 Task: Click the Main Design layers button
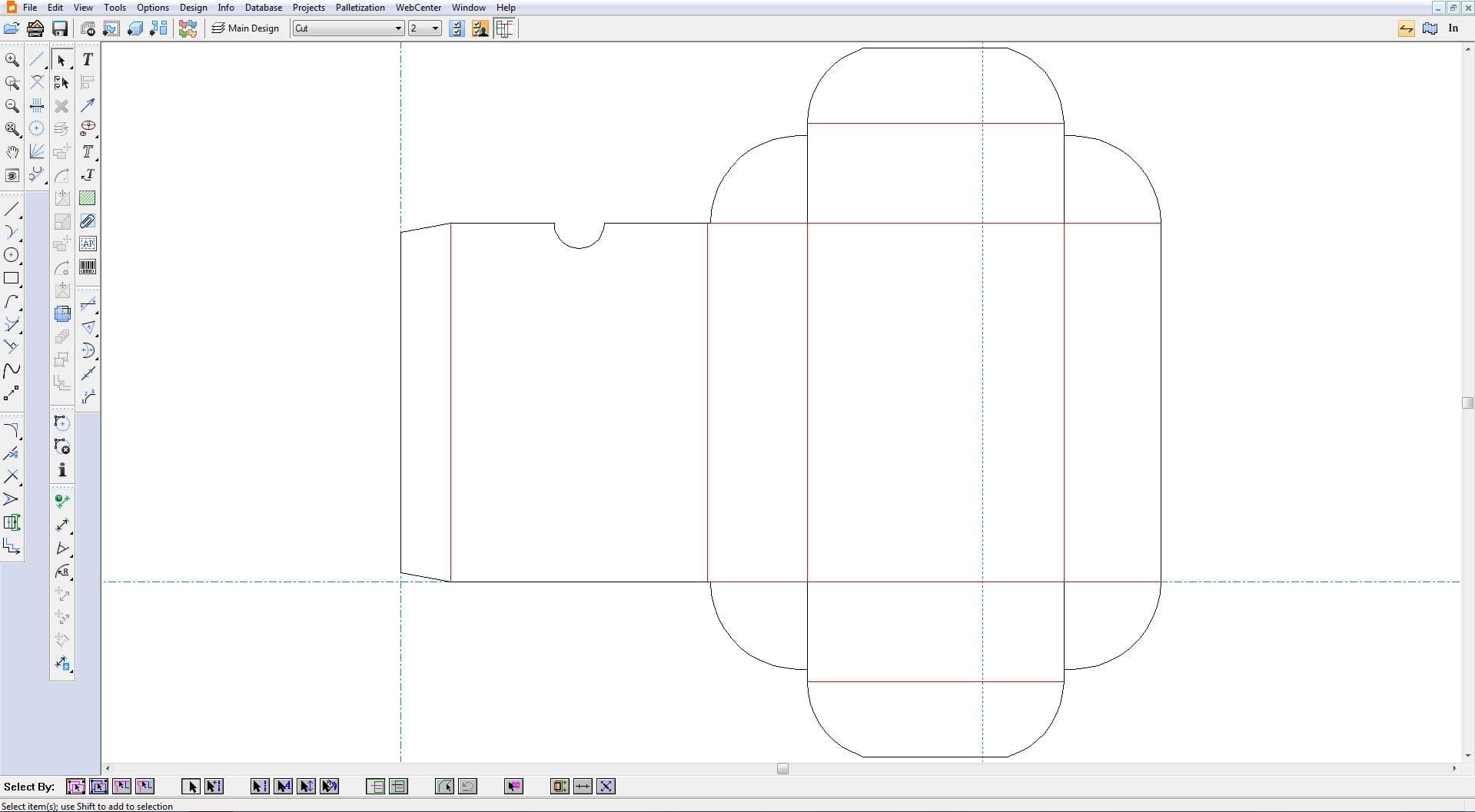point(245,28)
